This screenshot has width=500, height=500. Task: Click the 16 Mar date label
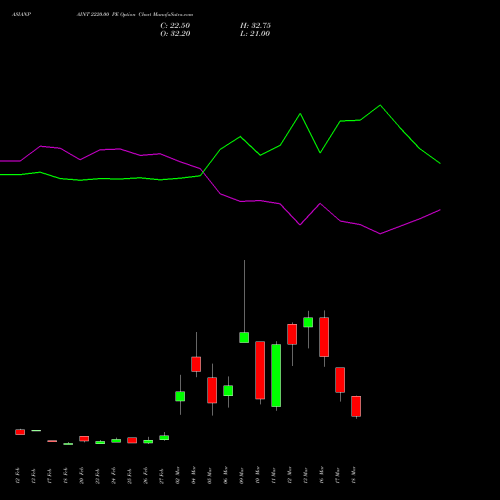click(x=322, y=475)
